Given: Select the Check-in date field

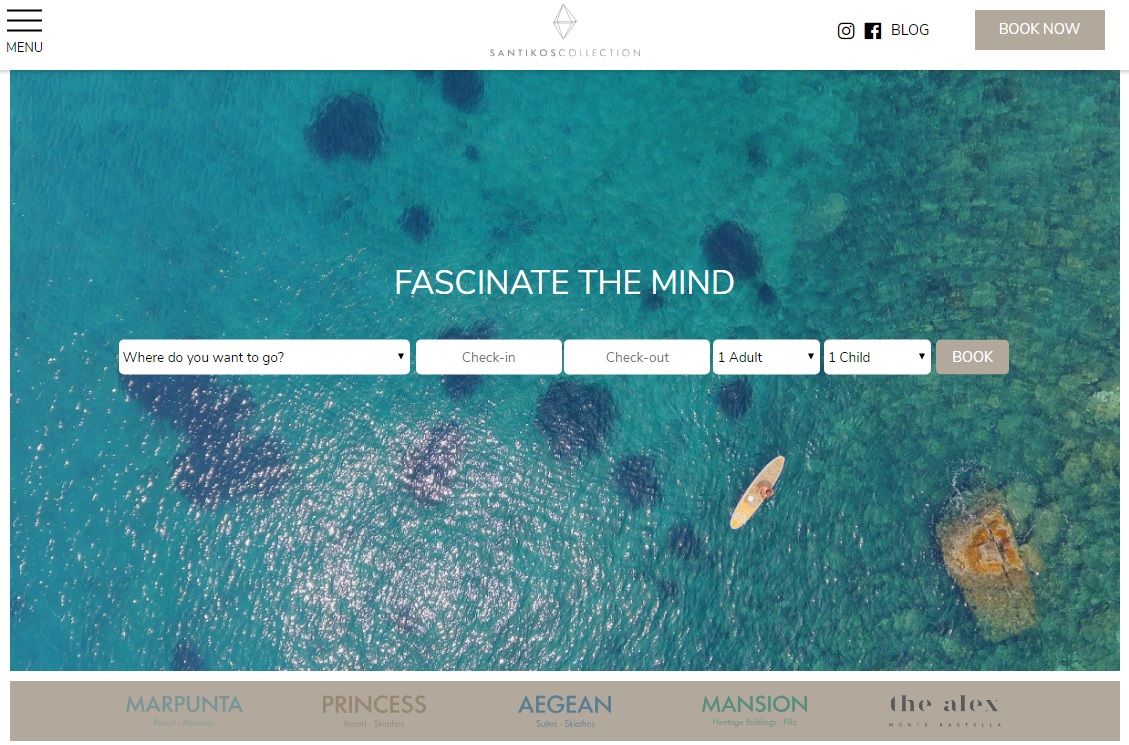Looking at the screenshot, I should pyautogui.click(x=488, y=357).
